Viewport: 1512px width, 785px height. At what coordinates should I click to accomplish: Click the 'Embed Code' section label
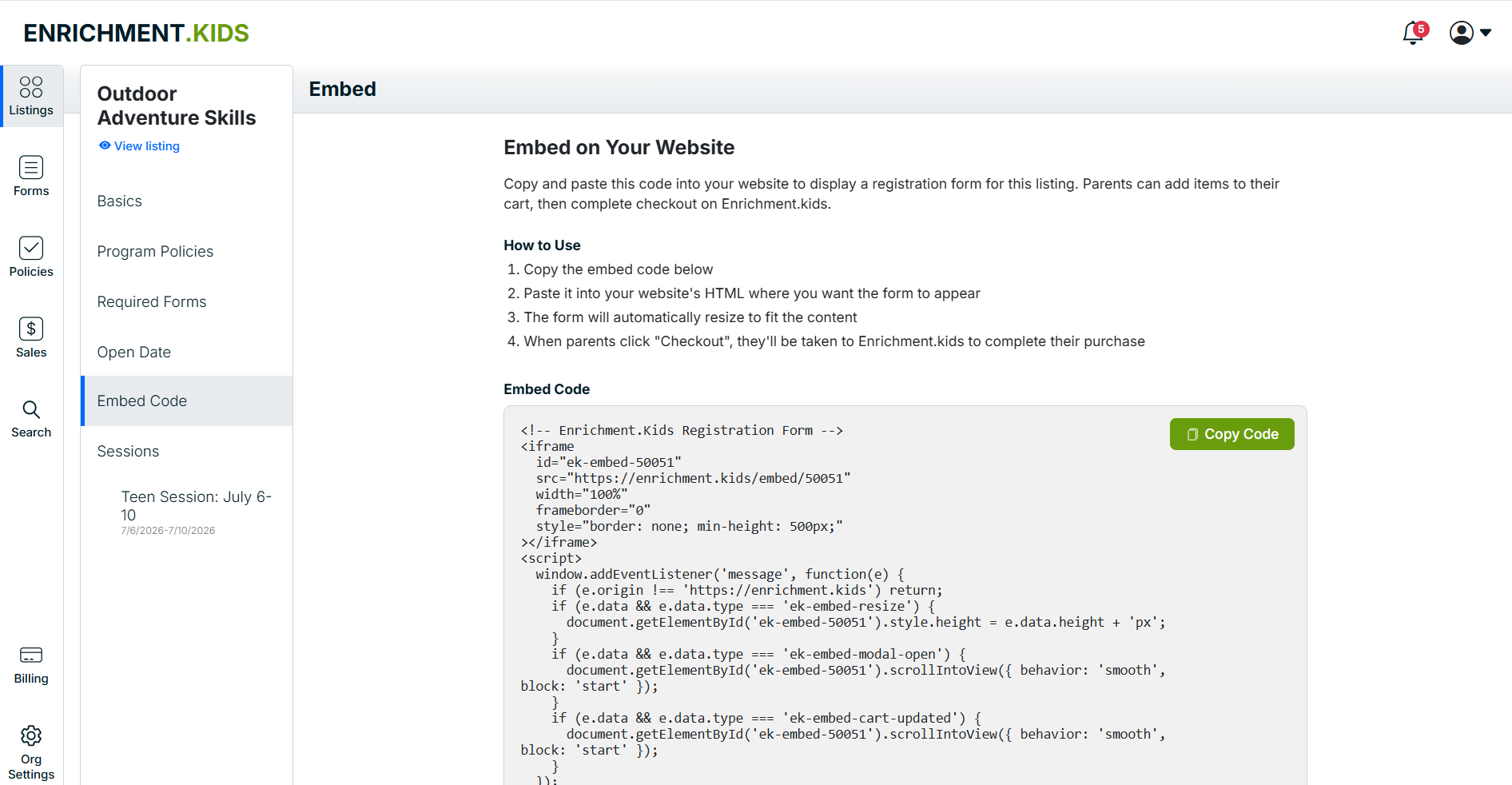coord(547,389)
